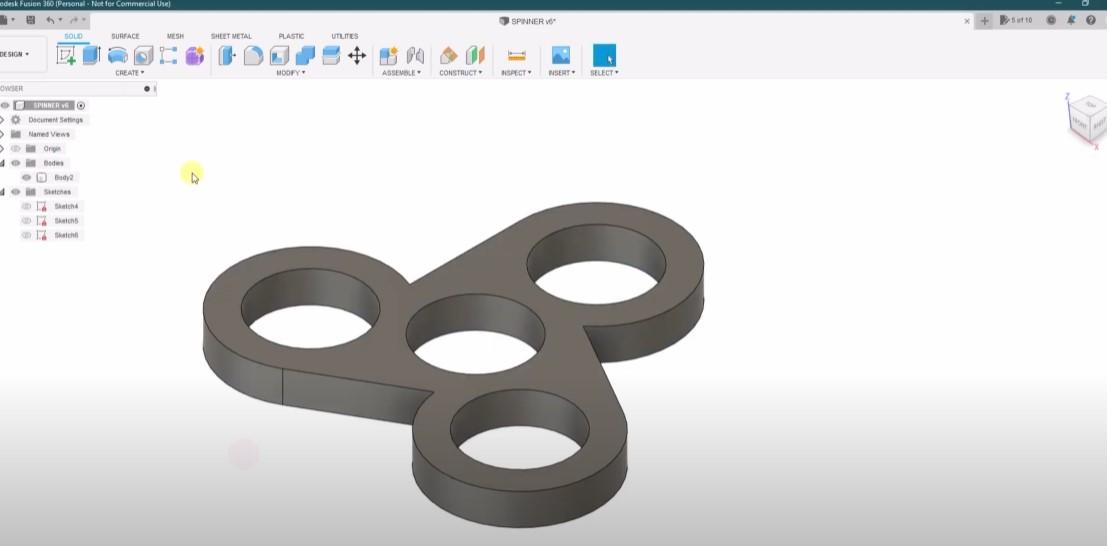The width and height of the screenshot is (1107, 546).
Task: Select the Extrude tool
Action: [x=92, y=55]
